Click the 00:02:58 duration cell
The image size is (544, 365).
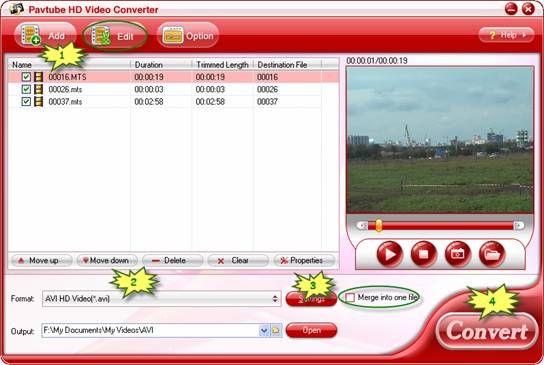coord(149,102)
